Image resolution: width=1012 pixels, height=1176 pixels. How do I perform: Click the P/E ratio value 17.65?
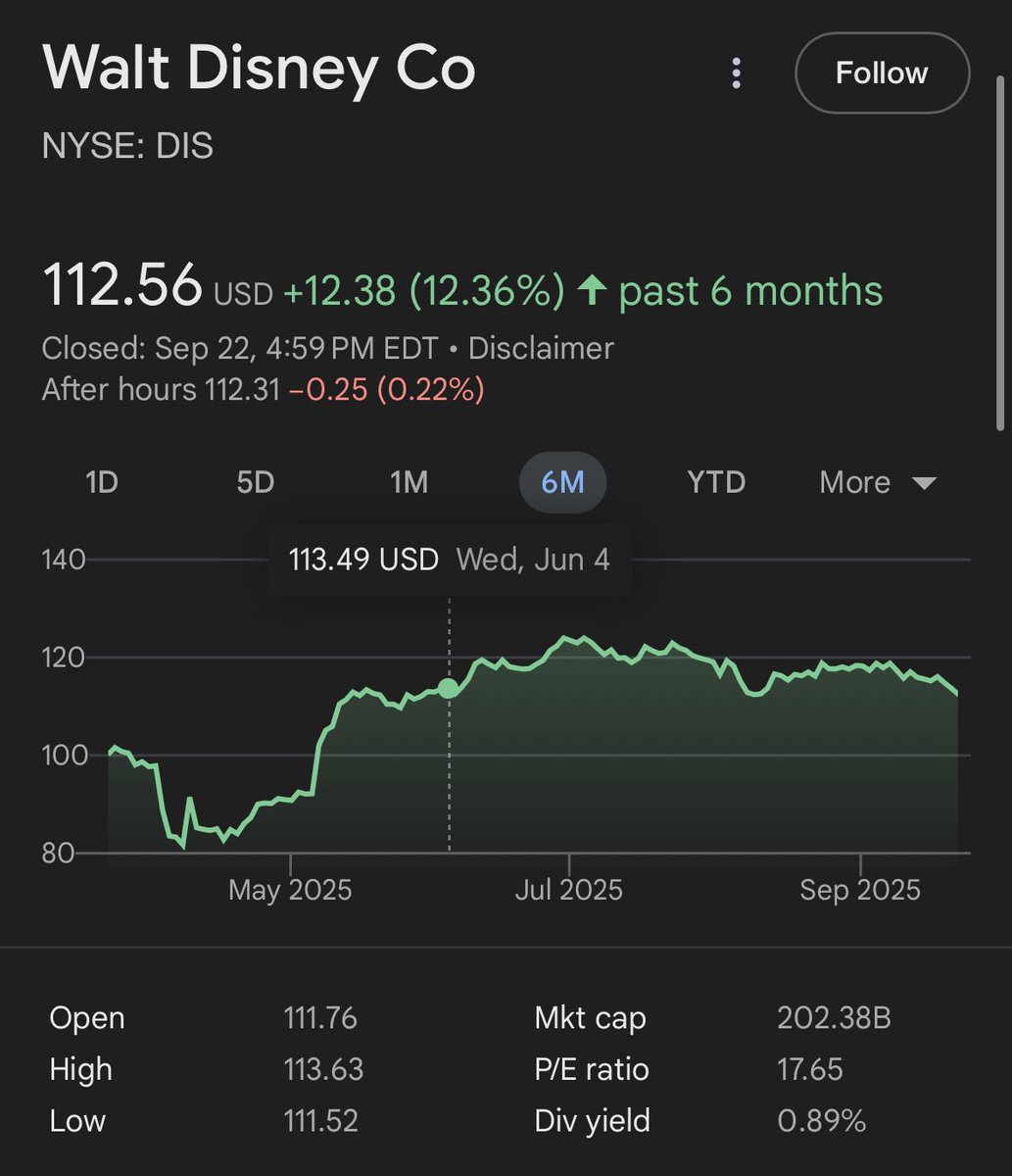[809, 1069]
